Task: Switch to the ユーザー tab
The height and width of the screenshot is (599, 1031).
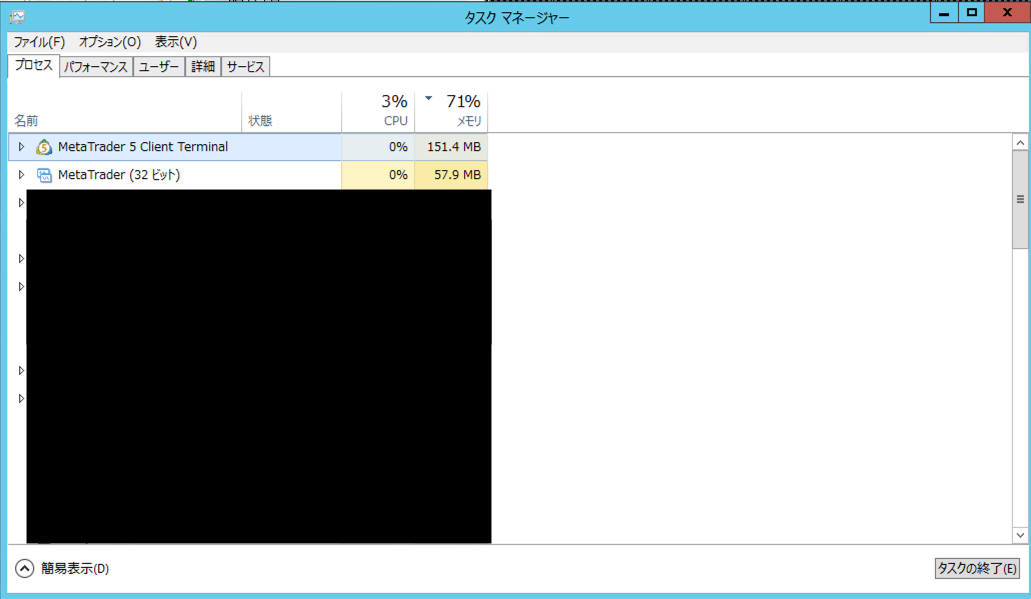Action: (x=159, y=67)
